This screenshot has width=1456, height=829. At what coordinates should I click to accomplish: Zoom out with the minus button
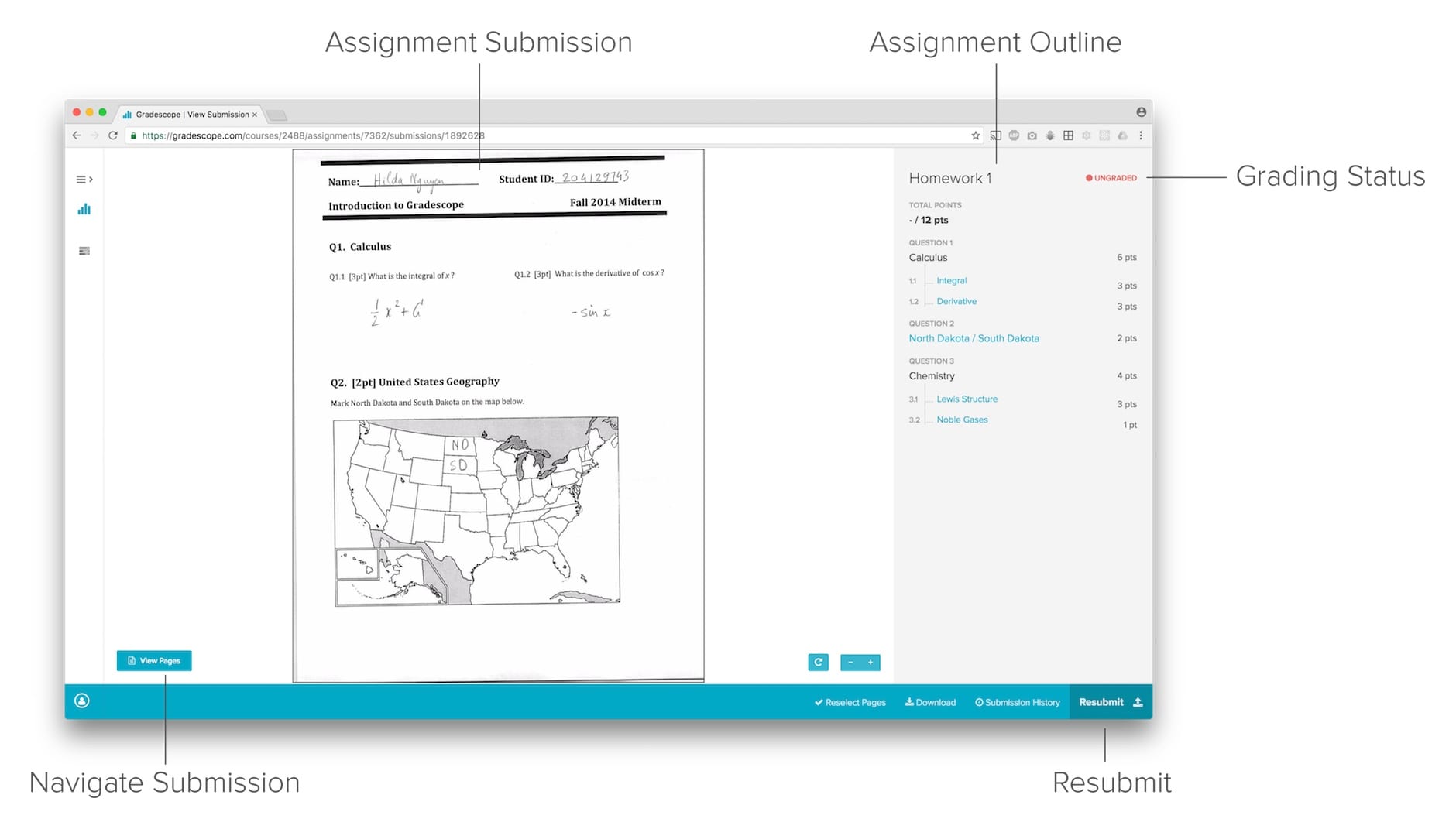point(850,663)
